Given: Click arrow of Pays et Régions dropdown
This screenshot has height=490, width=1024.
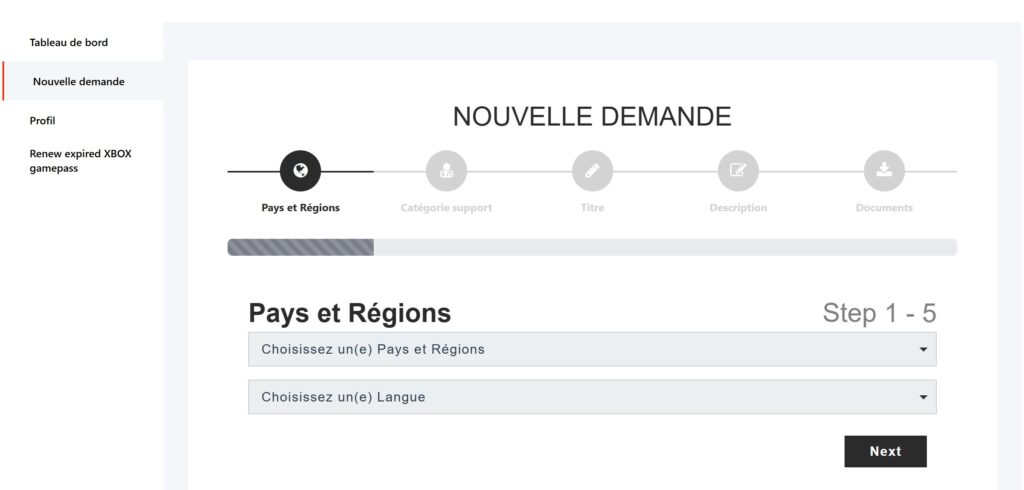Looking at the screenshot, I should coord(923,350).
